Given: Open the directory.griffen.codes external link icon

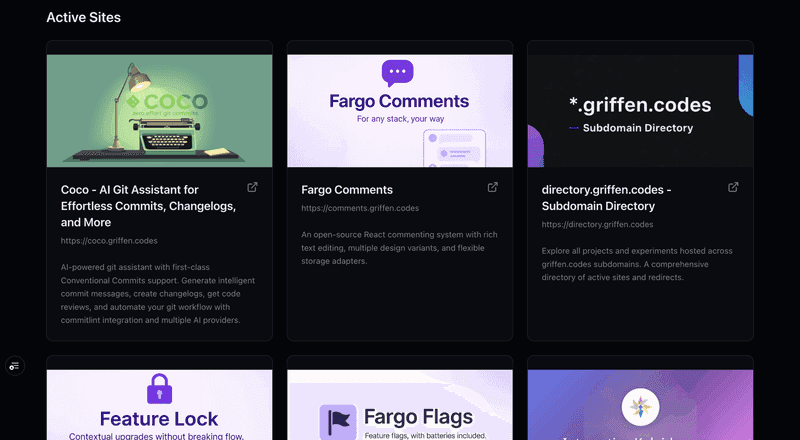Looking at the screenshot, I should [733, 187].
